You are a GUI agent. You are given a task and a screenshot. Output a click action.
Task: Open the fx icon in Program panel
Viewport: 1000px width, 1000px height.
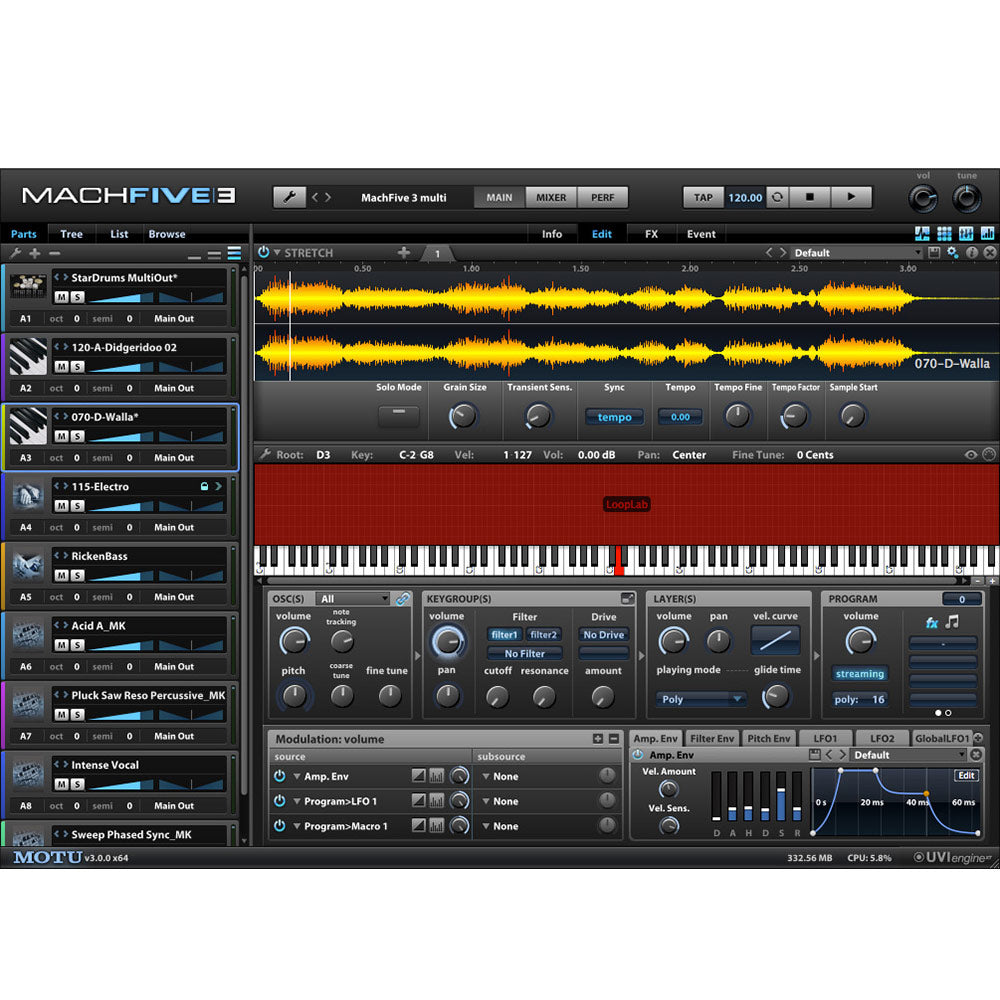(932, 623)
